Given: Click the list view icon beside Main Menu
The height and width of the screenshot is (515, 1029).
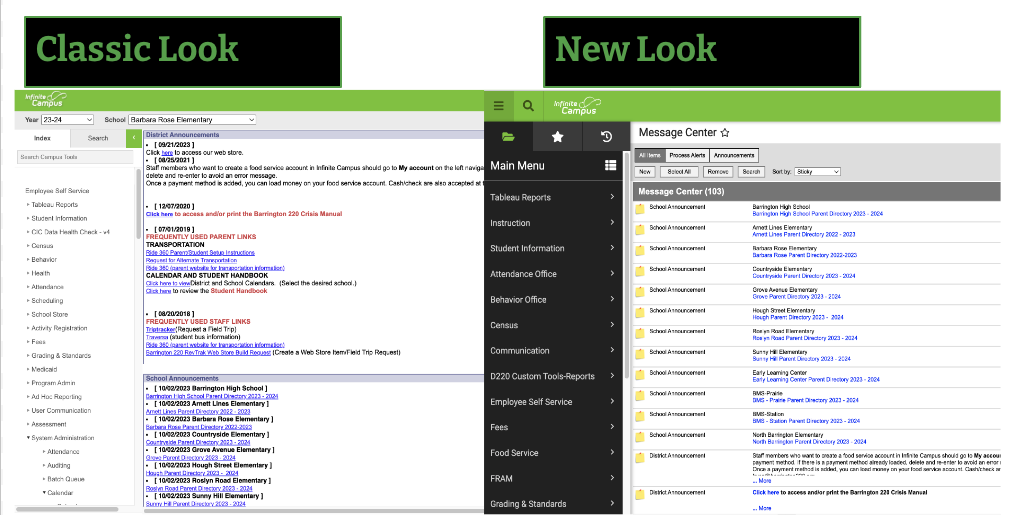Looking at the screenshot, I should (610, 165).
